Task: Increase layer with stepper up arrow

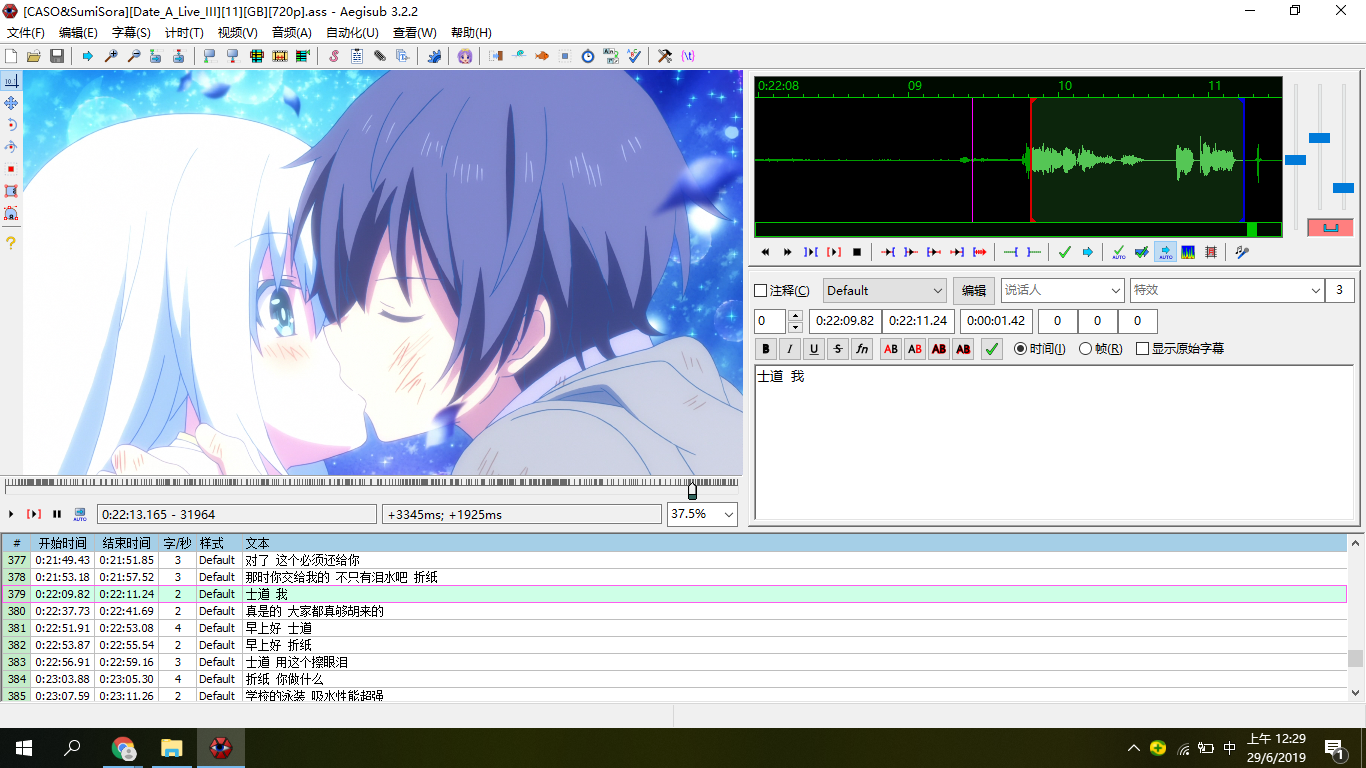Action: [x=795, y=316]
